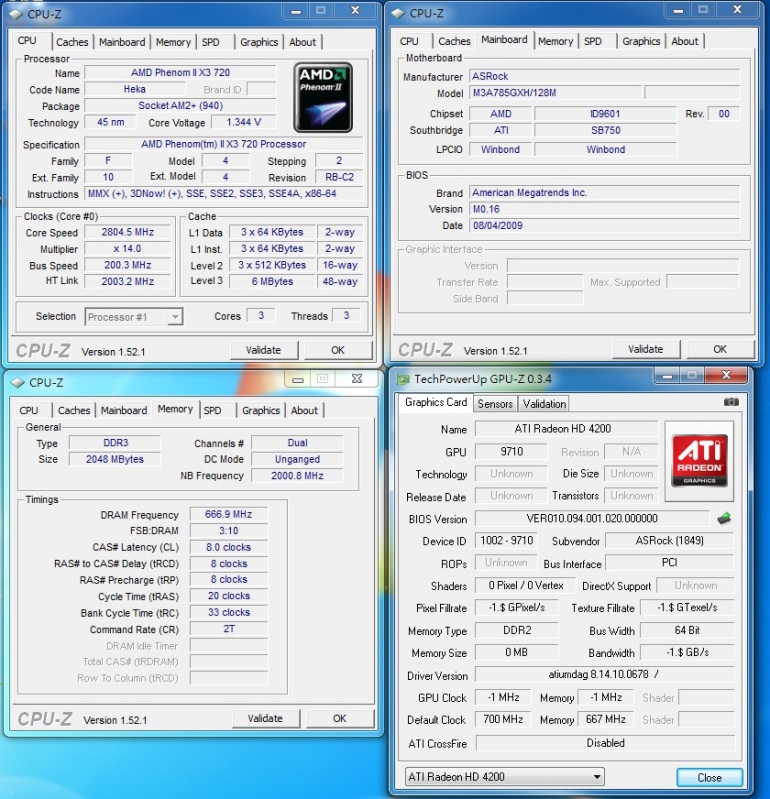Click the GPU-Z BIOS Version field
The width and height of the screenshot is (770, 799).
coord(592,519)
